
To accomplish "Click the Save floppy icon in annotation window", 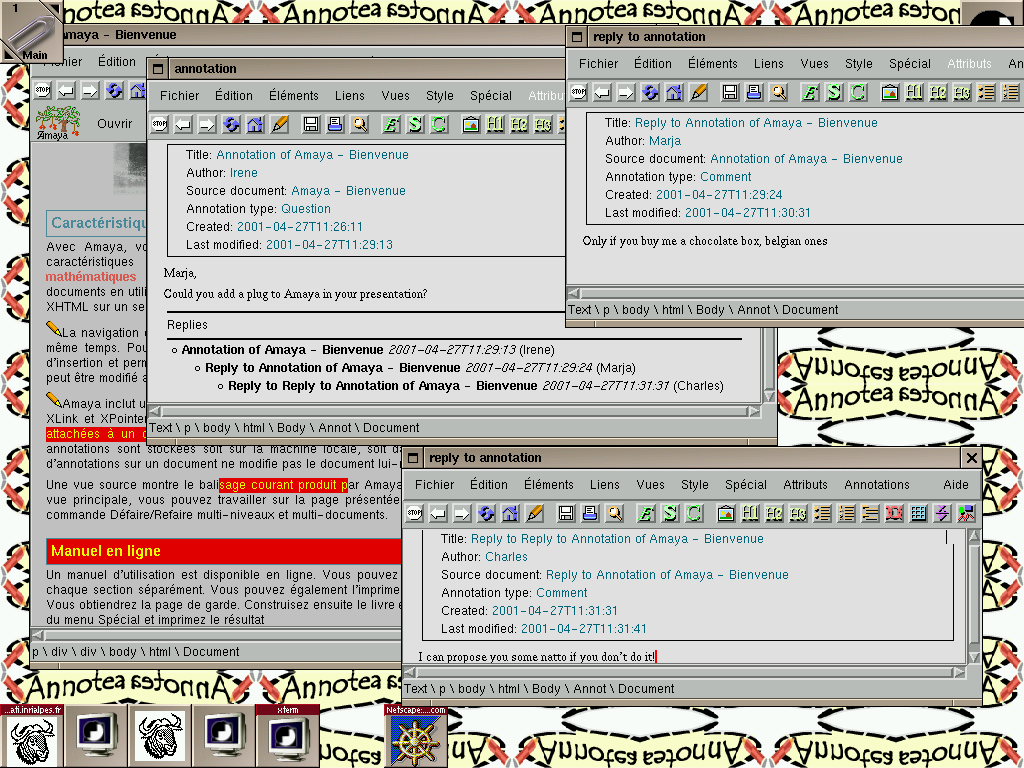I will coord(311,125).
